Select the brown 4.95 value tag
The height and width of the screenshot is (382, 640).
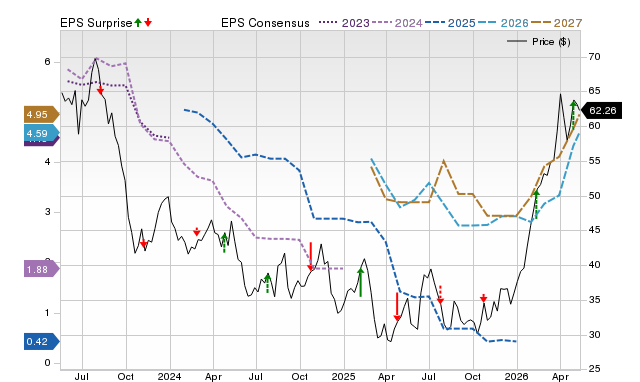[x=41, y=114]
